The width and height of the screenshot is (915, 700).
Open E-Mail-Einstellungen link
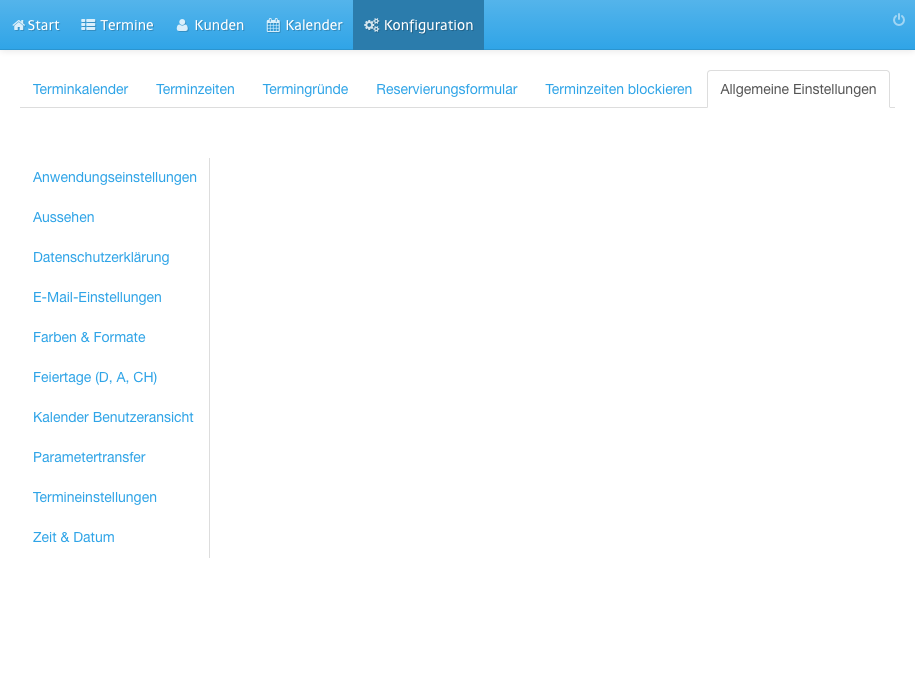pyautogui.click(x=97, y=298)
